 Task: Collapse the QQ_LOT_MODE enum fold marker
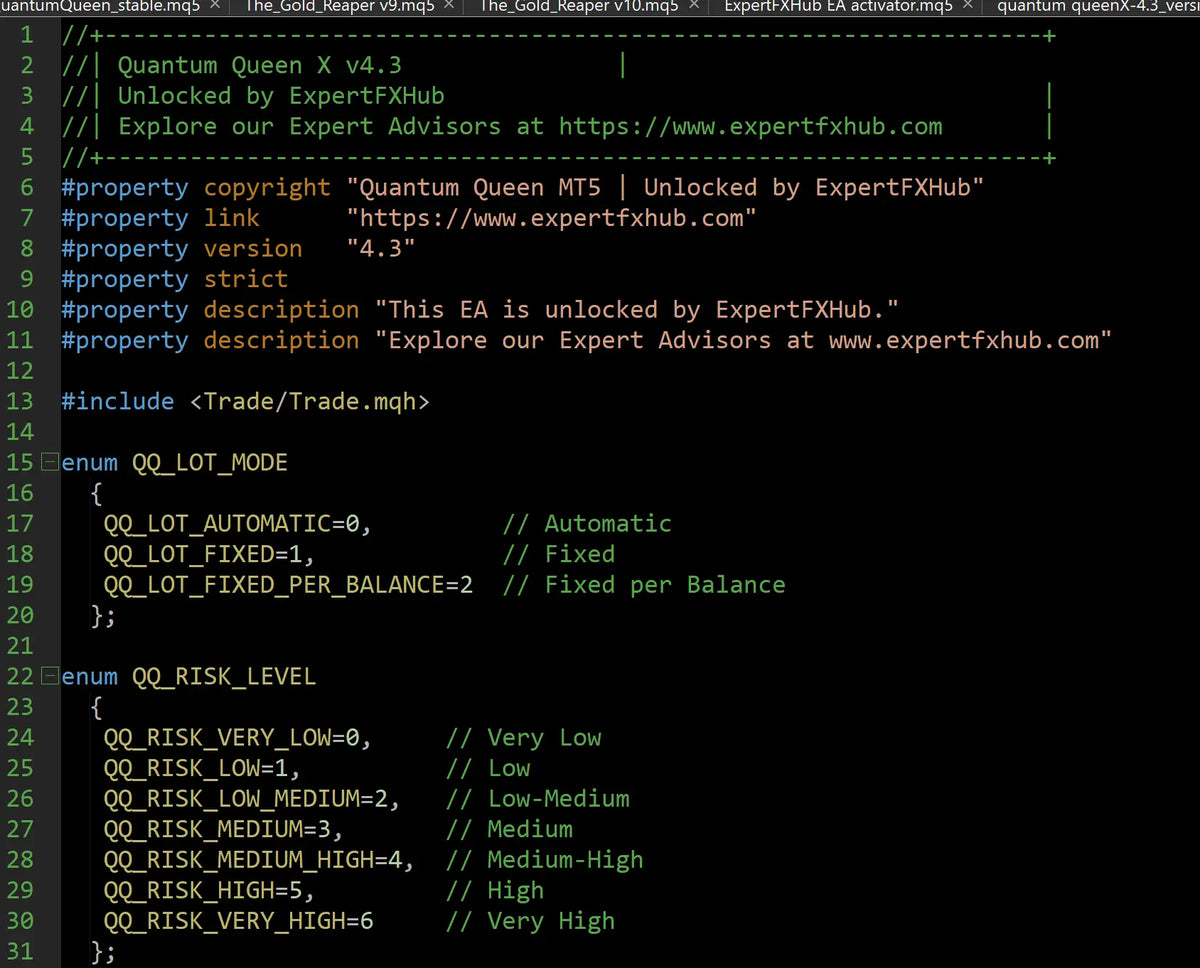[50, 463]
